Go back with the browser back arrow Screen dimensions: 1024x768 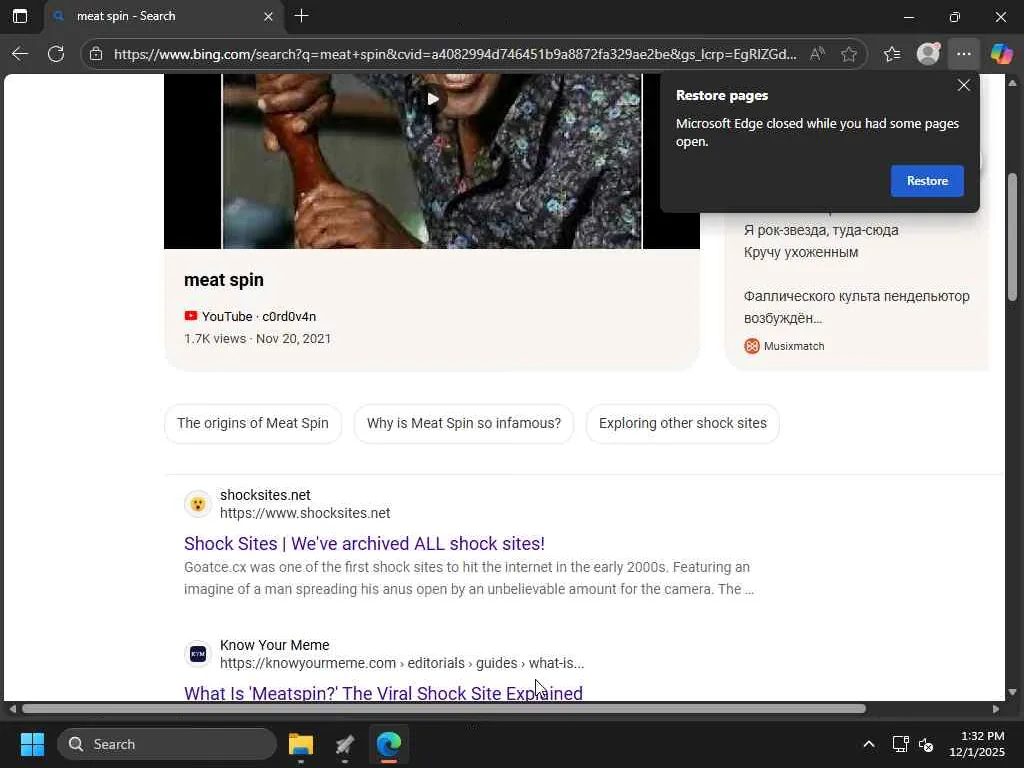click(20, 54)
